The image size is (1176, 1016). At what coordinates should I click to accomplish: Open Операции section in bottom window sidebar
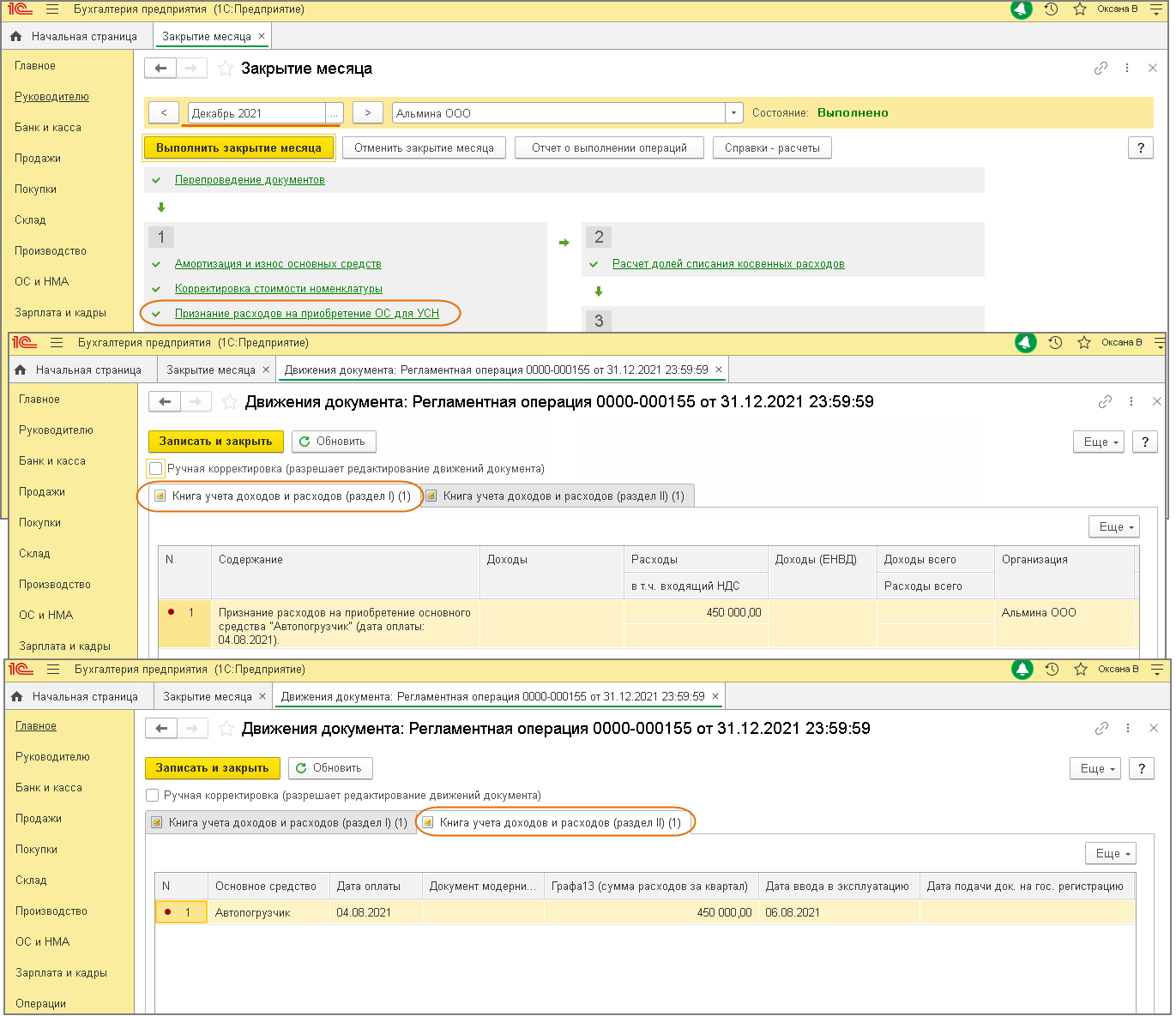pyautogui.click(x=40, y=1004)
